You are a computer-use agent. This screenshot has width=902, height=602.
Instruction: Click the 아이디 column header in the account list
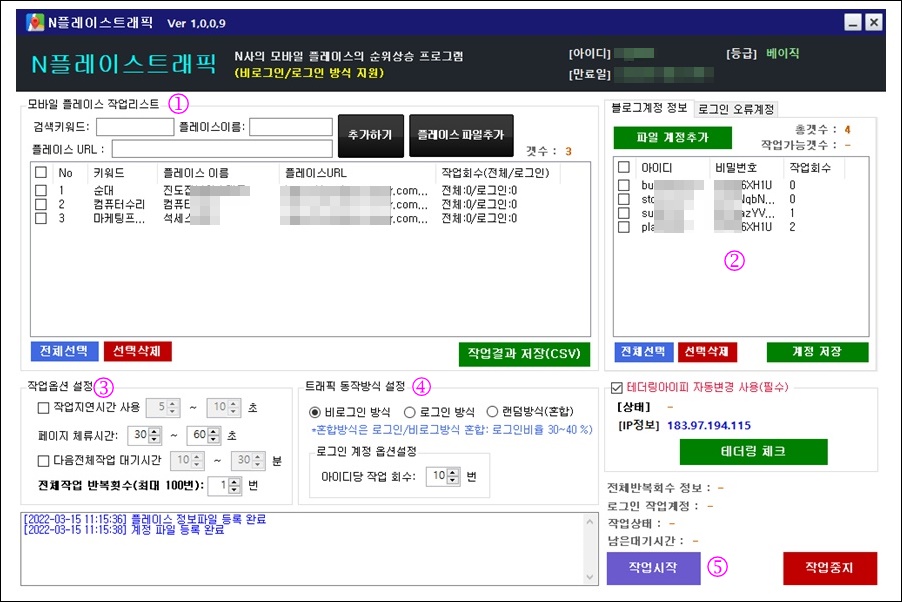(x=657, y=167)
